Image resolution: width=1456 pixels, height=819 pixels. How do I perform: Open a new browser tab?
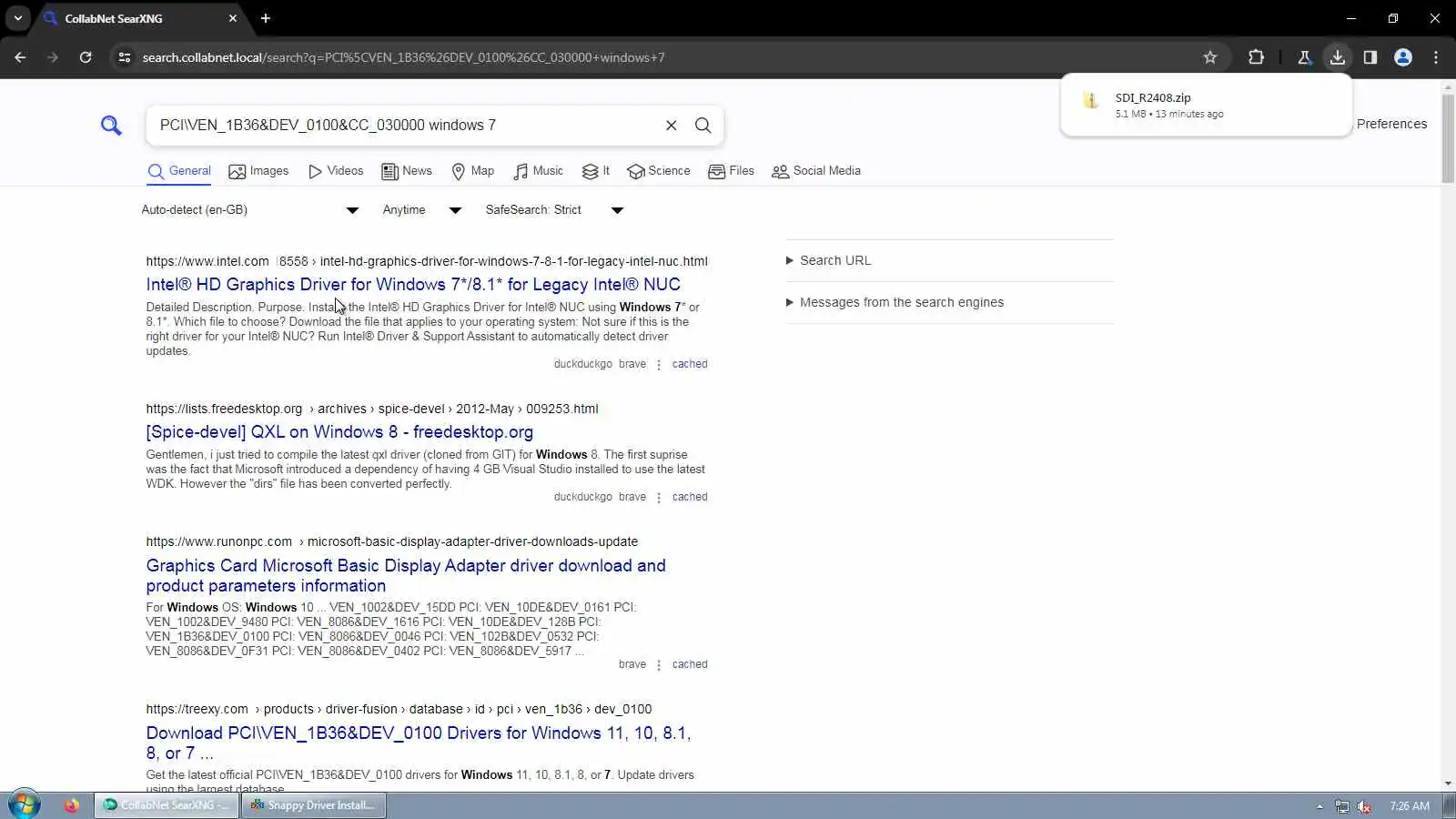[266, 18]
